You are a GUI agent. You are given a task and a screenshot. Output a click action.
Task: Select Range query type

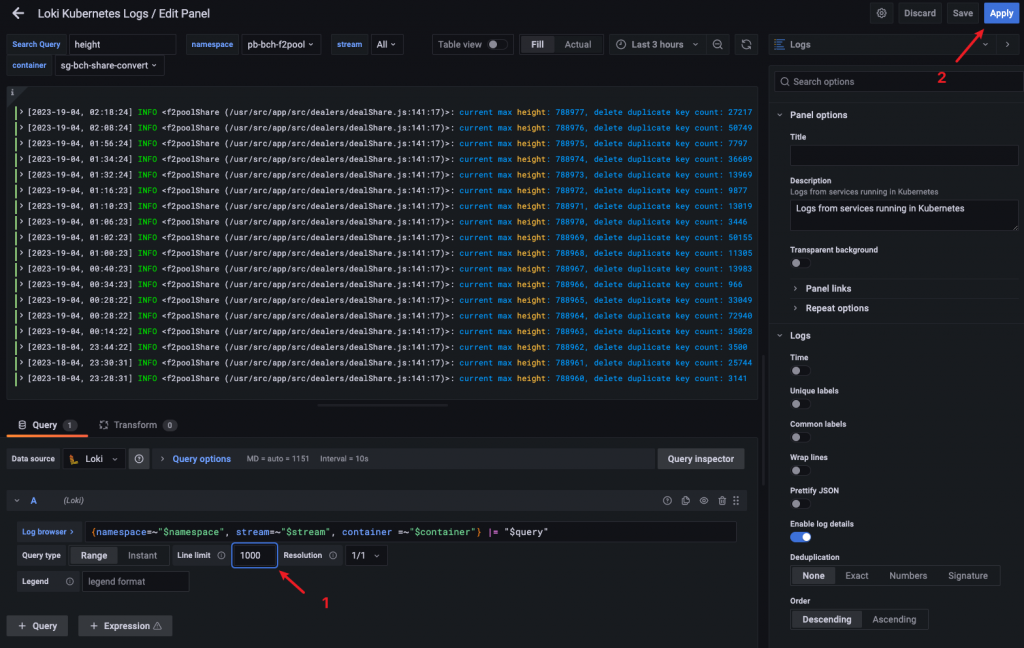click(93, 555)
